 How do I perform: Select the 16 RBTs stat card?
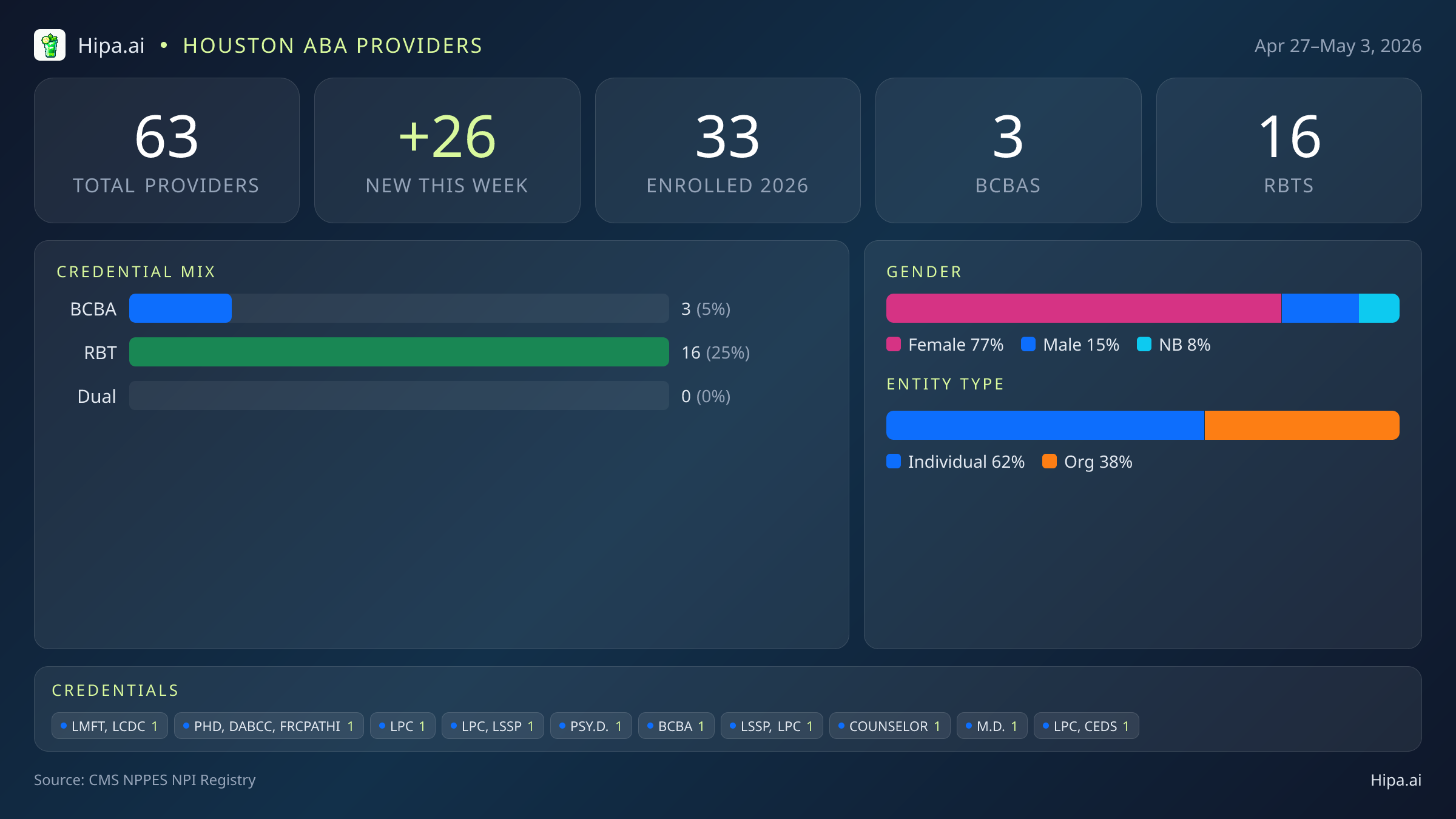click(1289, 150)
